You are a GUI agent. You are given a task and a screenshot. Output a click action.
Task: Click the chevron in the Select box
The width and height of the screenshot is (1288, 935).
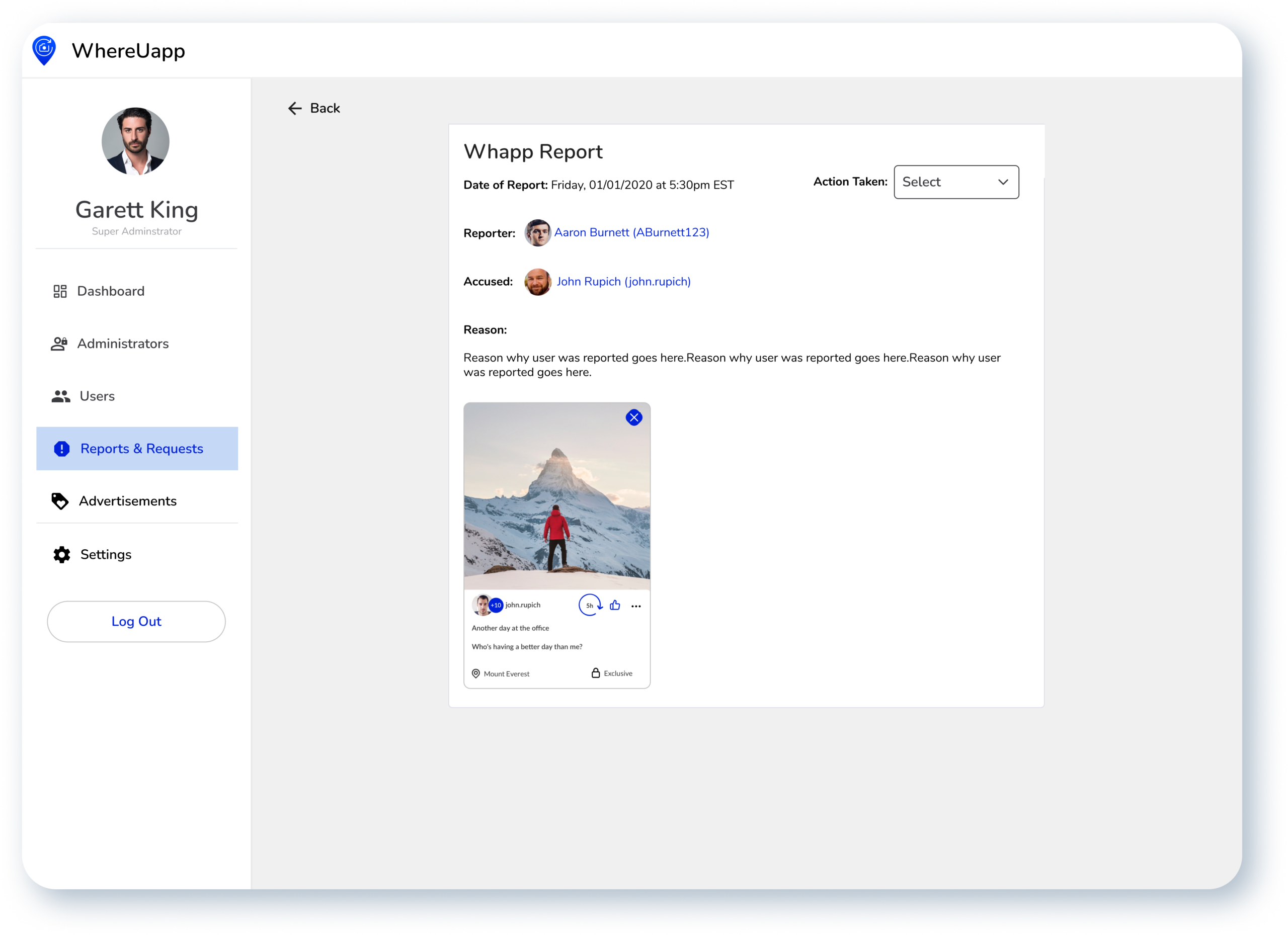click(x=1003, y=182)
